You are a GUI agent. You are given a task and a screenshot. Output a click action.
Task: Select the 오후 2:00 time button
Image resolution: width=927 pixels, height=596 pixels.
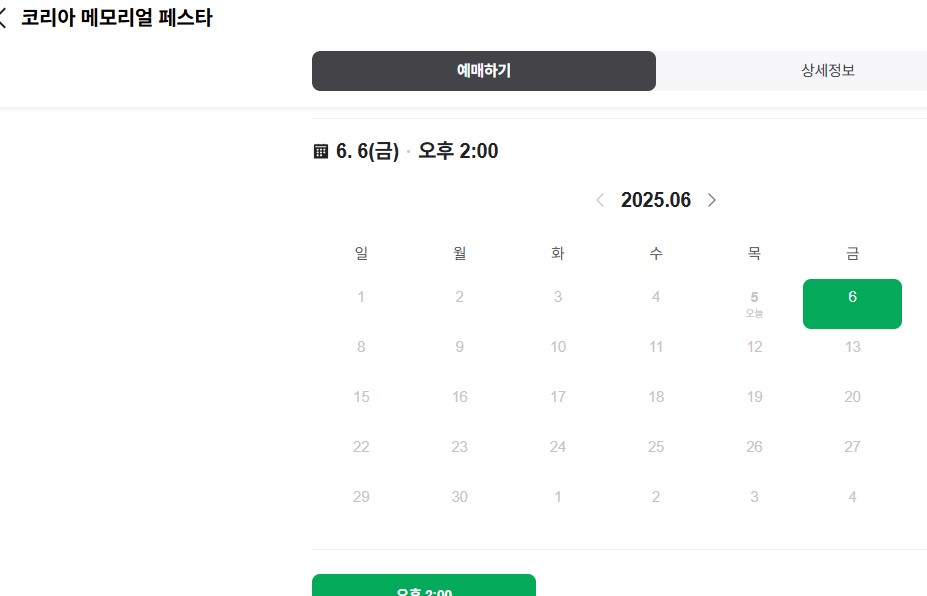[423, 589]
